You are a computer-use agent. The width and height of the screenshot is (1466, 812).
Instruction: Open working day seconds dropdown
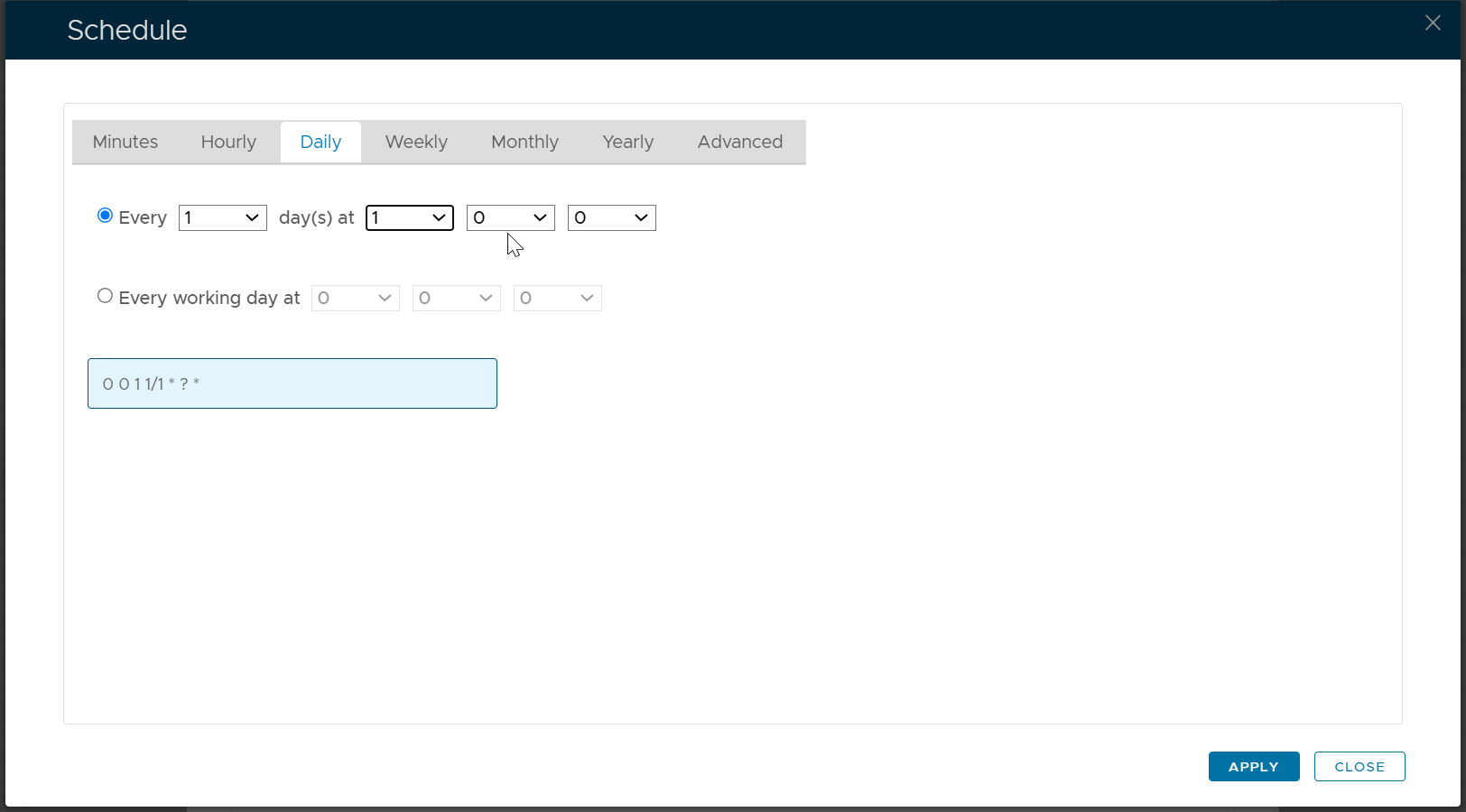click(x=557, y=299)
